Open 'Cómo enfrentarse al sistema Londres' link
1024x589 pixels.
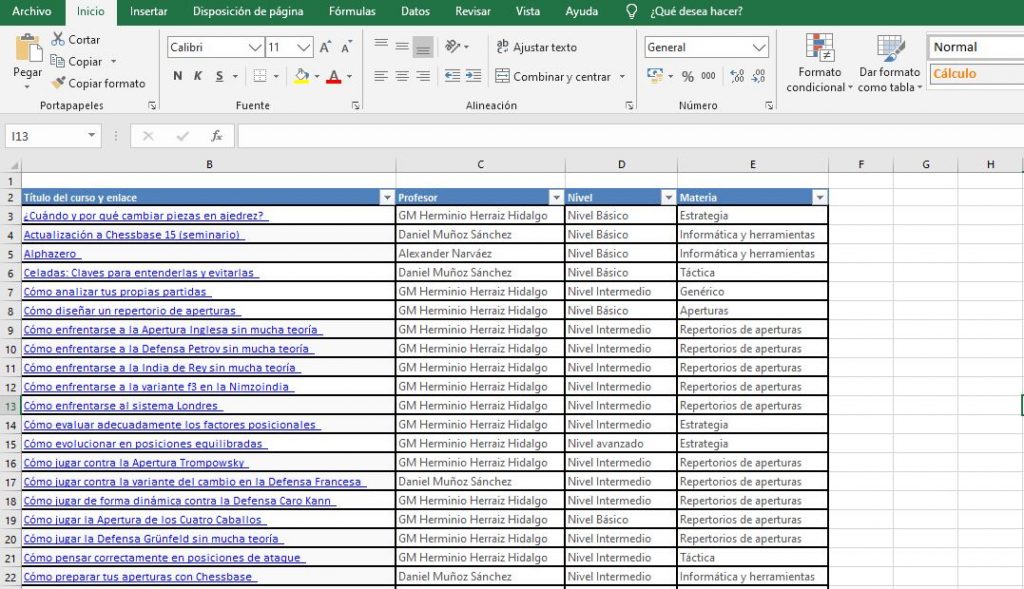(x=121, y=406)
